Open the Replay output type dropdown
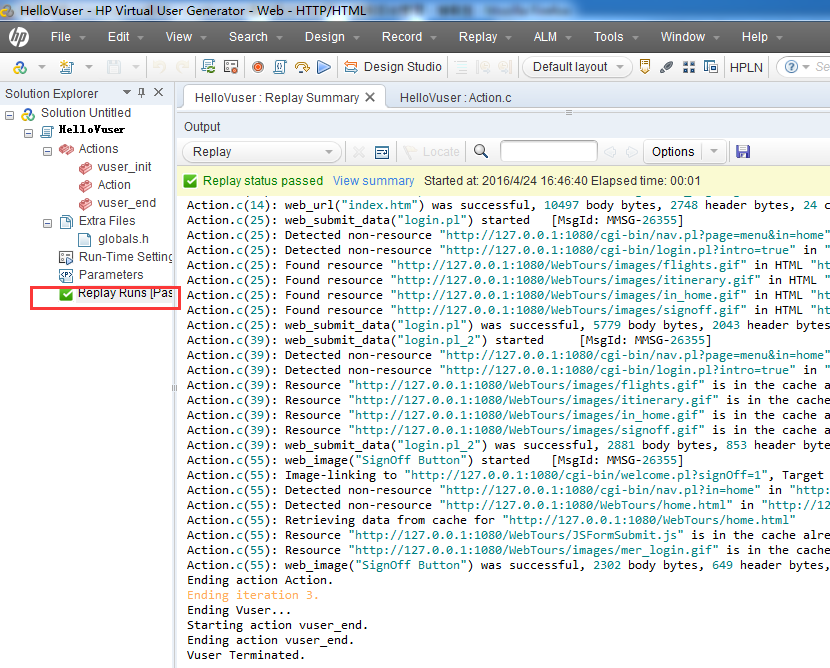 pyautogui.click(x=261, y=152)
